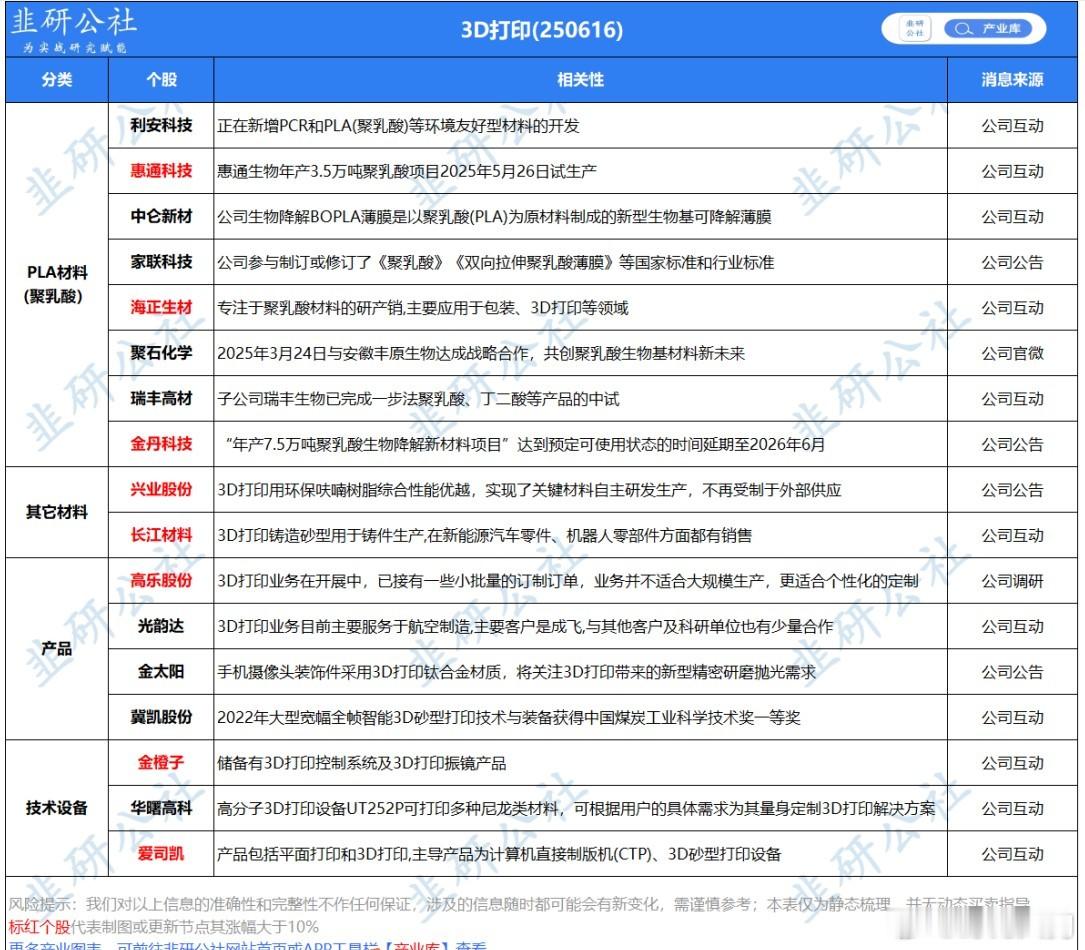This screenshot has width=1085, height=950.
Task: Click the stock name 冀凯股份
Action: pyautogui.click(x=161, y=718)
